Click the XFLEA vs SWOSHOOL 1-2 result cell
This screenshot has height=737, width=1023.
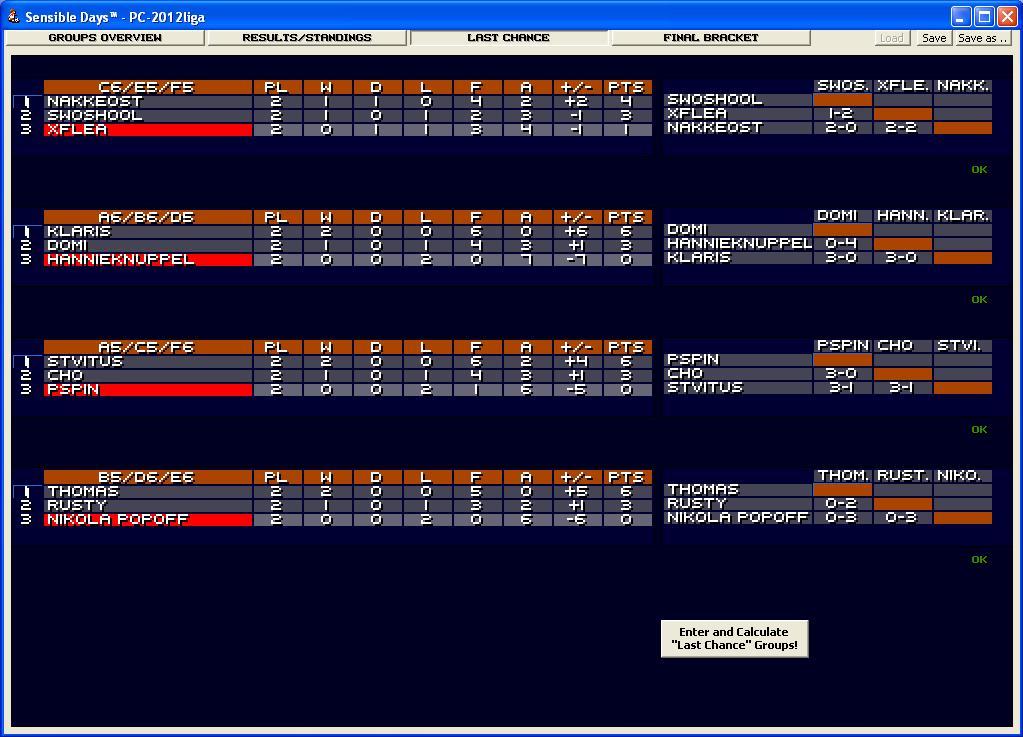click(x=841, y=114)
